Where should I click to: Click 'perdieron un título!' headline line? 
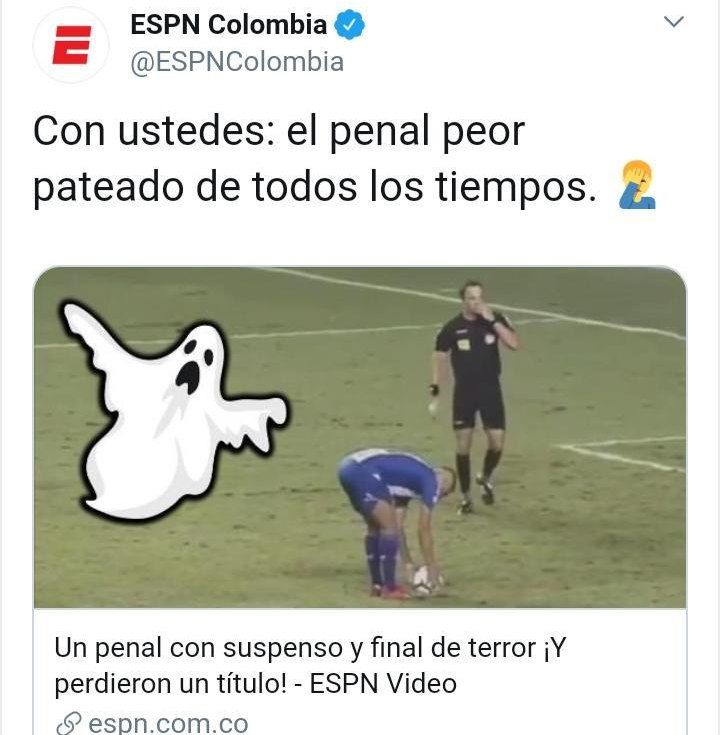[170, 683]
